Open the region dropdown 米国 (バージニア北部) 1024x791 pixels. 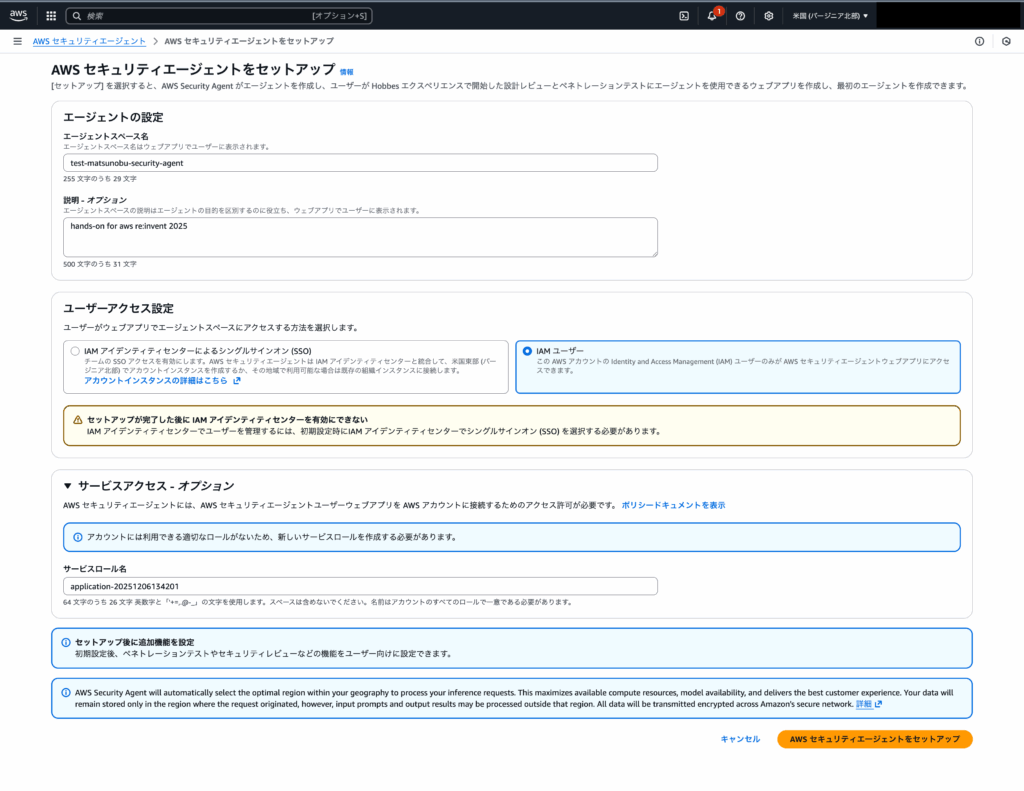pos(830,16)
